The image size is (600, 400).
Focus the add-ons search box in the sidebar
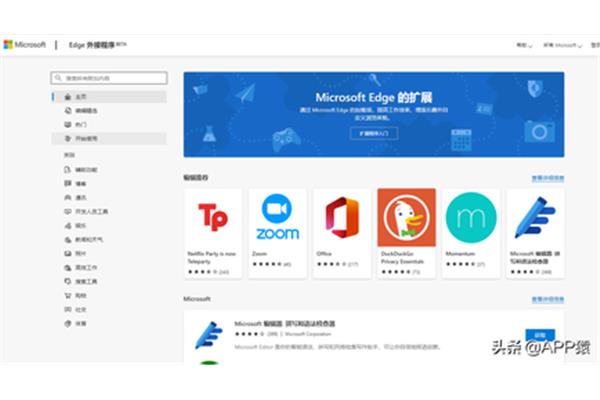click(109, 78)
